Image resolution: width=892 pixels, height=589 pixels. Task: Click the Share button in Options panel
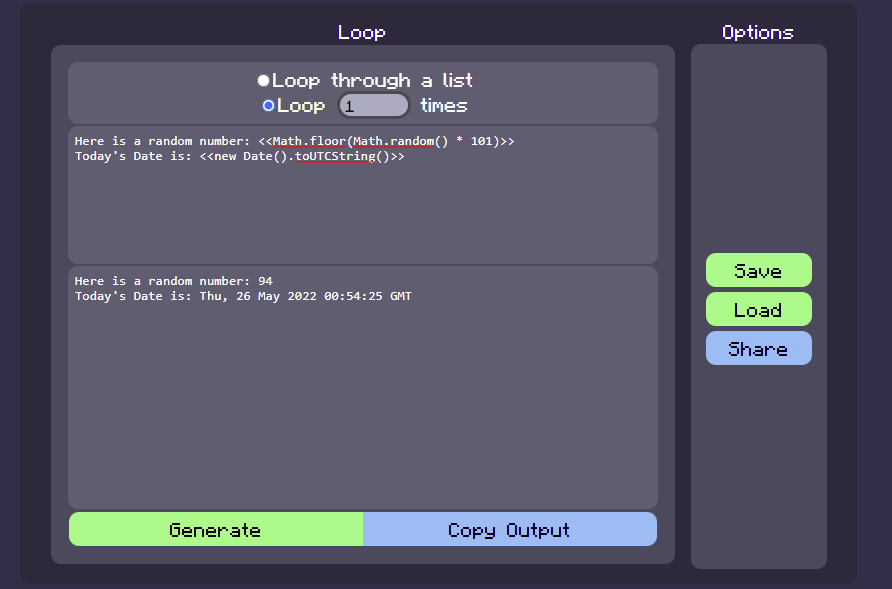tap(758, 348)
